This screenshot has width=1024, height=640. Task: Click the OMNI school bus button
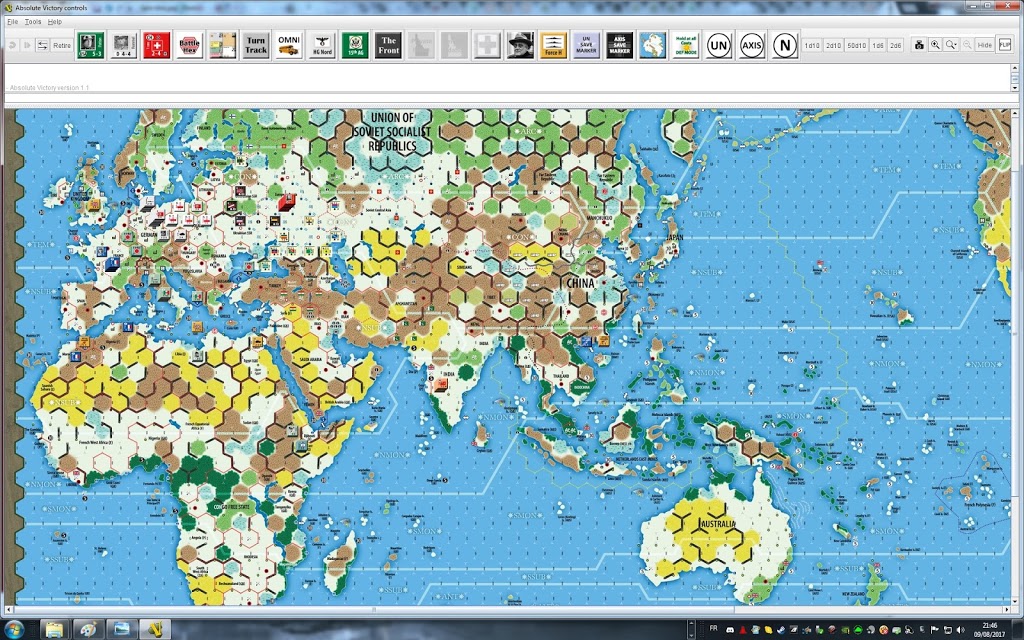click(x=289, y=45)
